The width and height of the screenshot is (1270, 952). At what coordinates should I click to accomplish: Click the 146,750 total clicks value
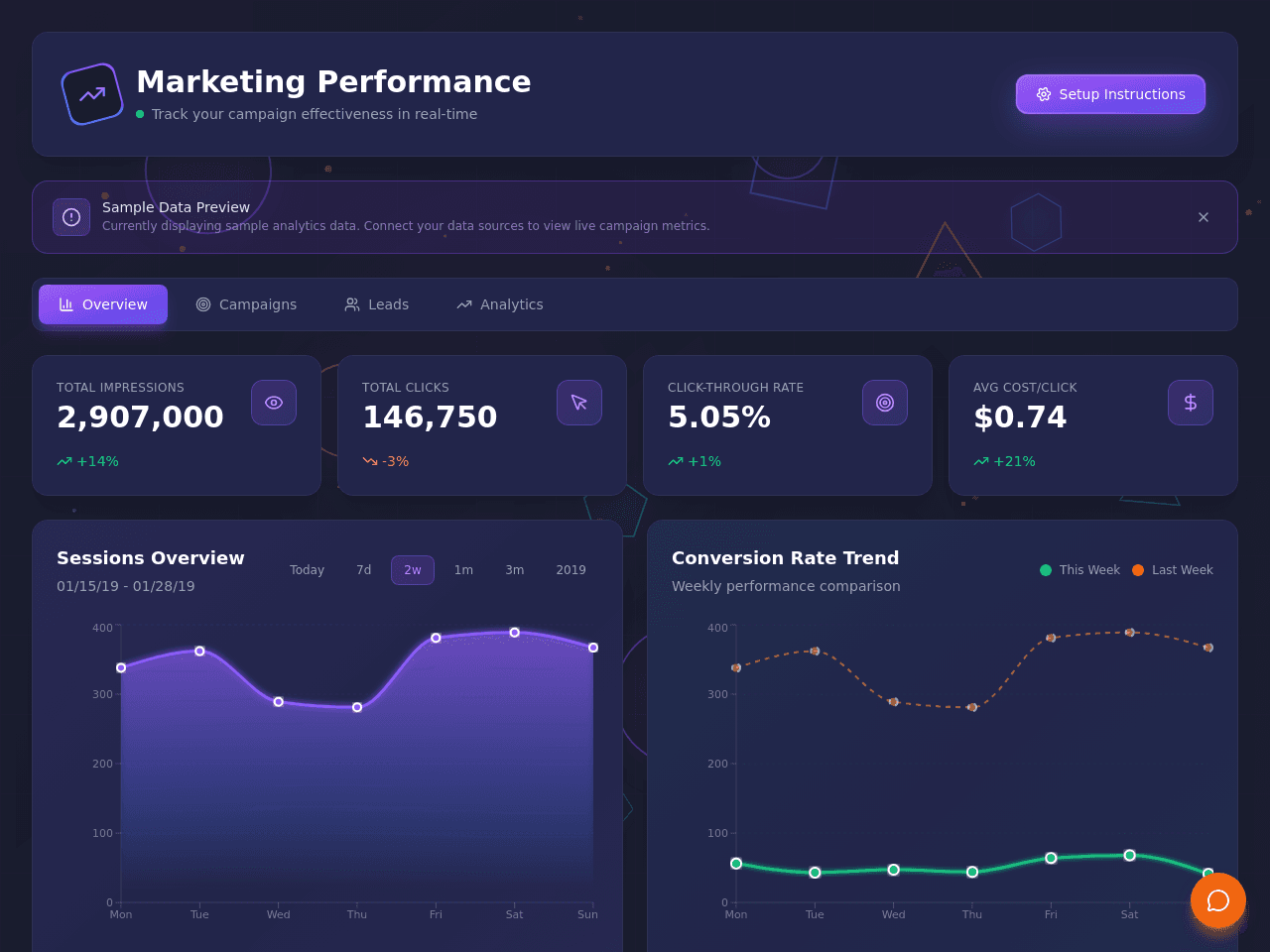coord(430,417)
